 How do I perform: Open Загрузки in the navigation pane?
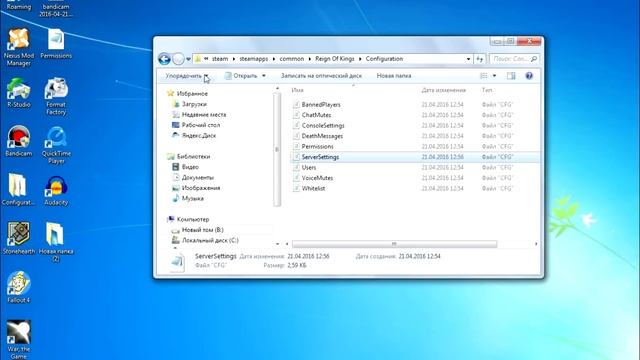coord(190,104)
